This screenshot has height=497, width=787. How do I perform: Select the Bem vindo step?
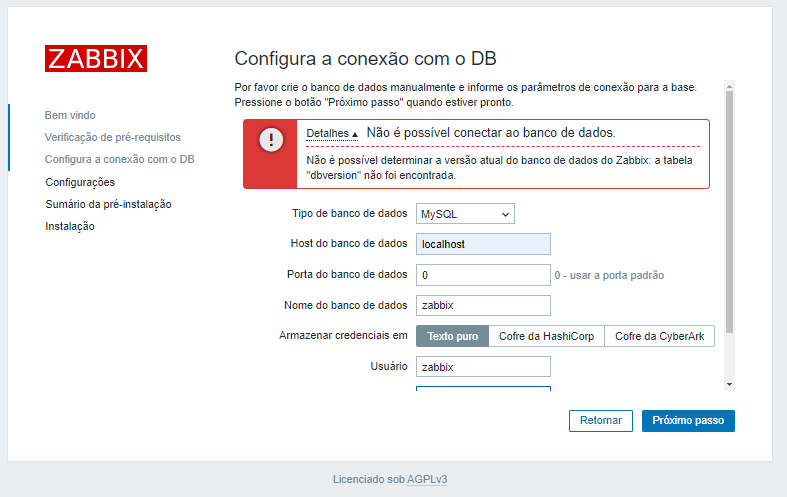(x=70, y=115)
